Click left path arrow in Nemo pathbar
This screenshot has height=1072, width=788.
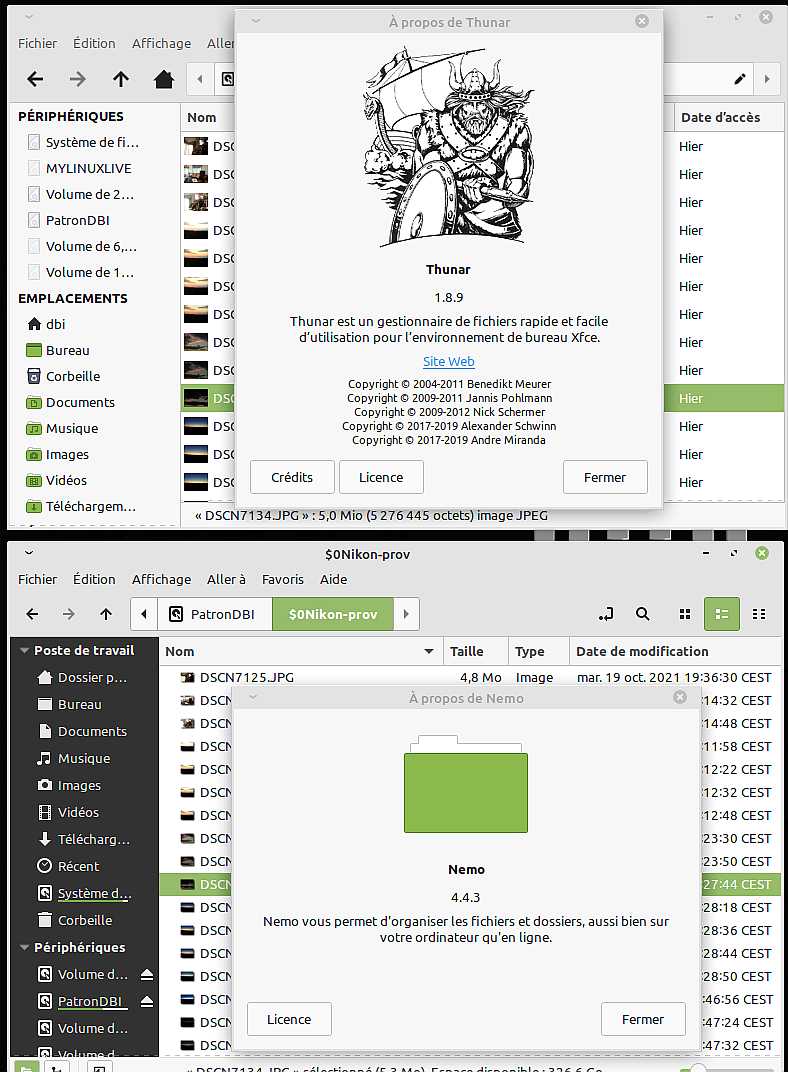144,614
